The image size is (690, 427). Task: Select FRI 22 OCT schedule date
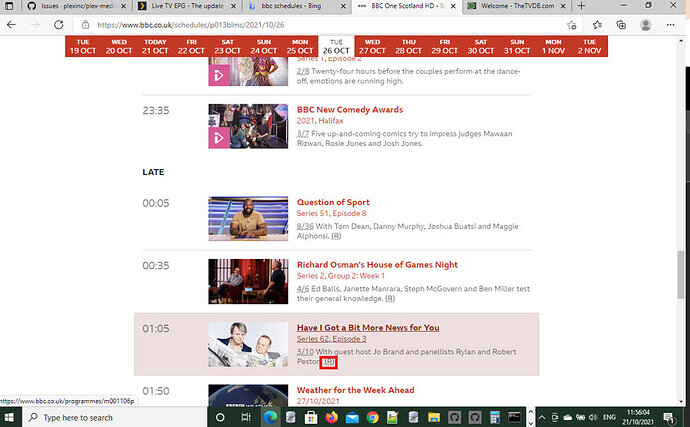coord(191,46)
